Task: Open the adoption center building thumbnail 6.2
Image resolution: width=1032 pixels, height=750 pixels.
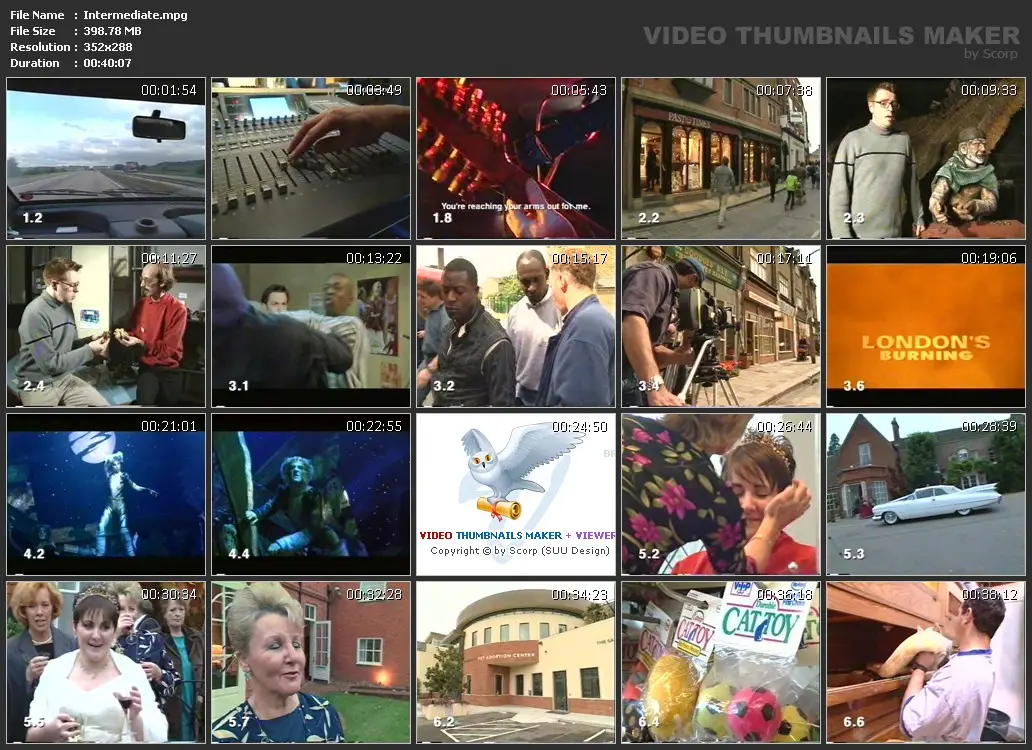Action: click(x=516, y=662)
